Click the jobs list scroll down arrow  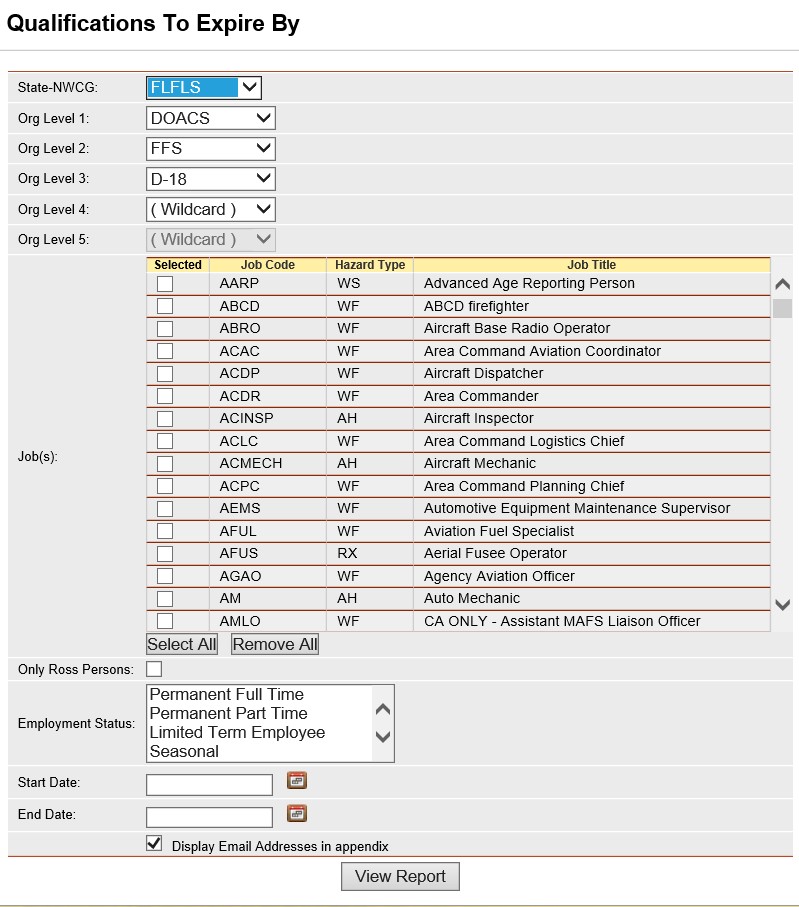(782, 605)
